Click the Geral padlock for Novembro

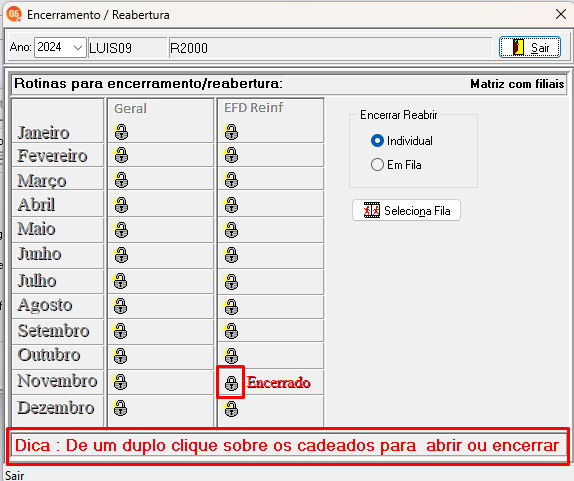coord(120,382)
